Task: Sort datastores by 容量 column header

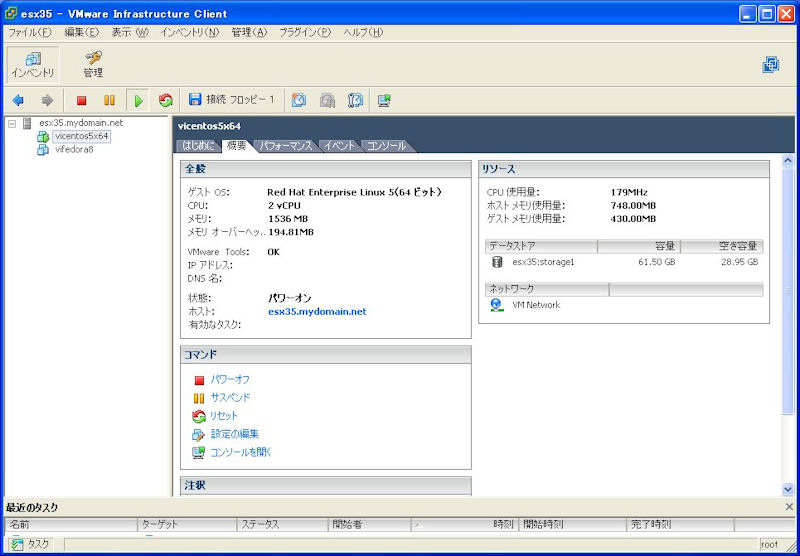Action: point(638,246)
